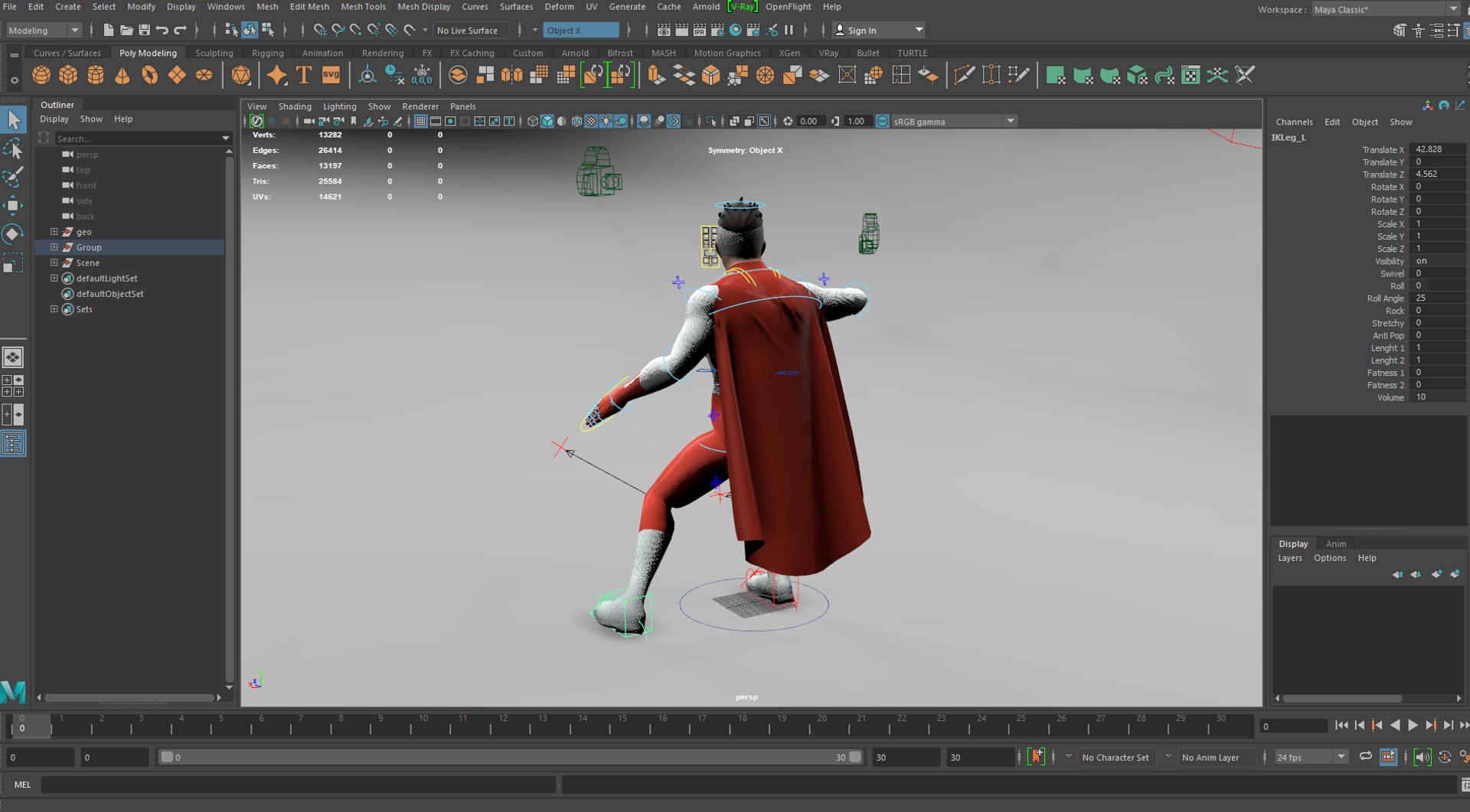
Task: Select the arrow Select tool
Action: (14, 119)
